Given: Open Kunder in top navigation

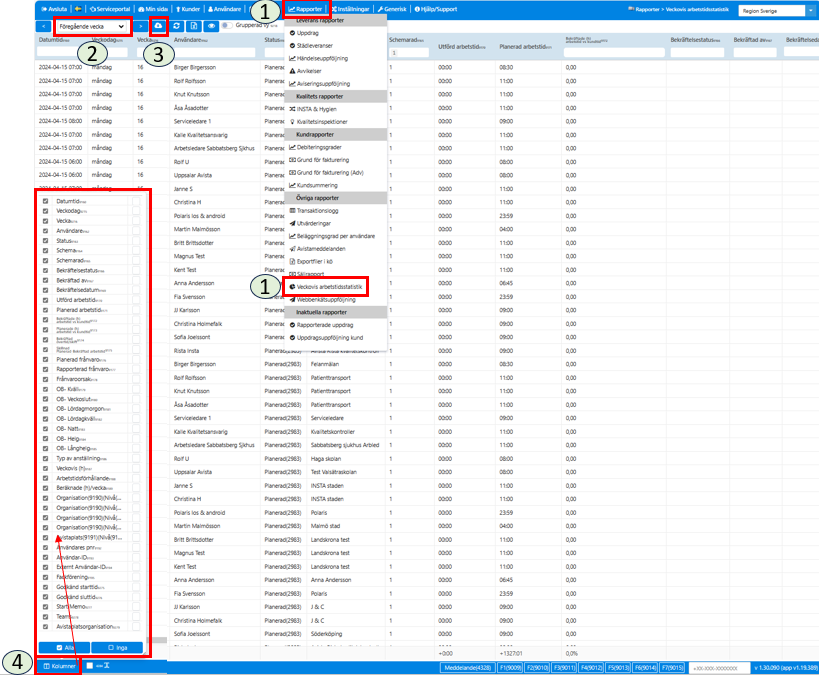Looking at the screenshot, I should (188, 9).
